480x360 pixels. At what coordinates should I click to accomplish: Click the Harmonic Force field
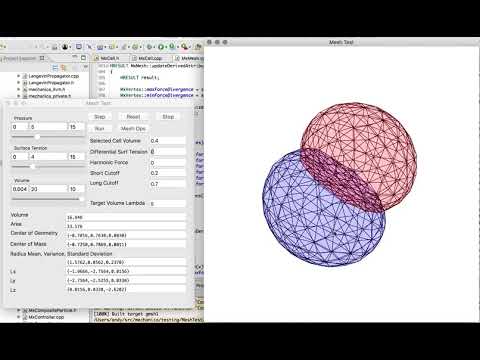coord(167,163)
